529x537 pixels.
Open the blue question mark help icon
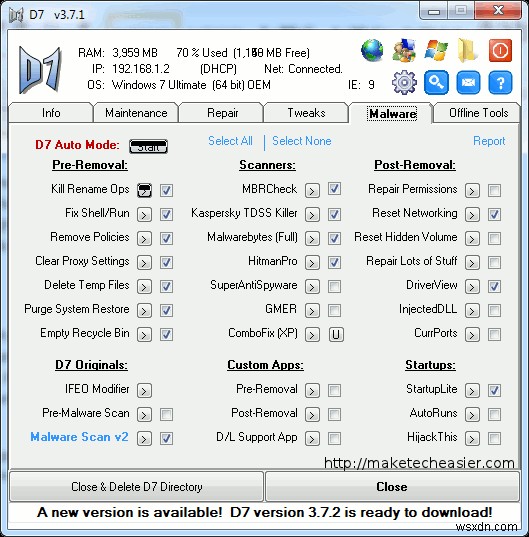(x=500, y=83)
